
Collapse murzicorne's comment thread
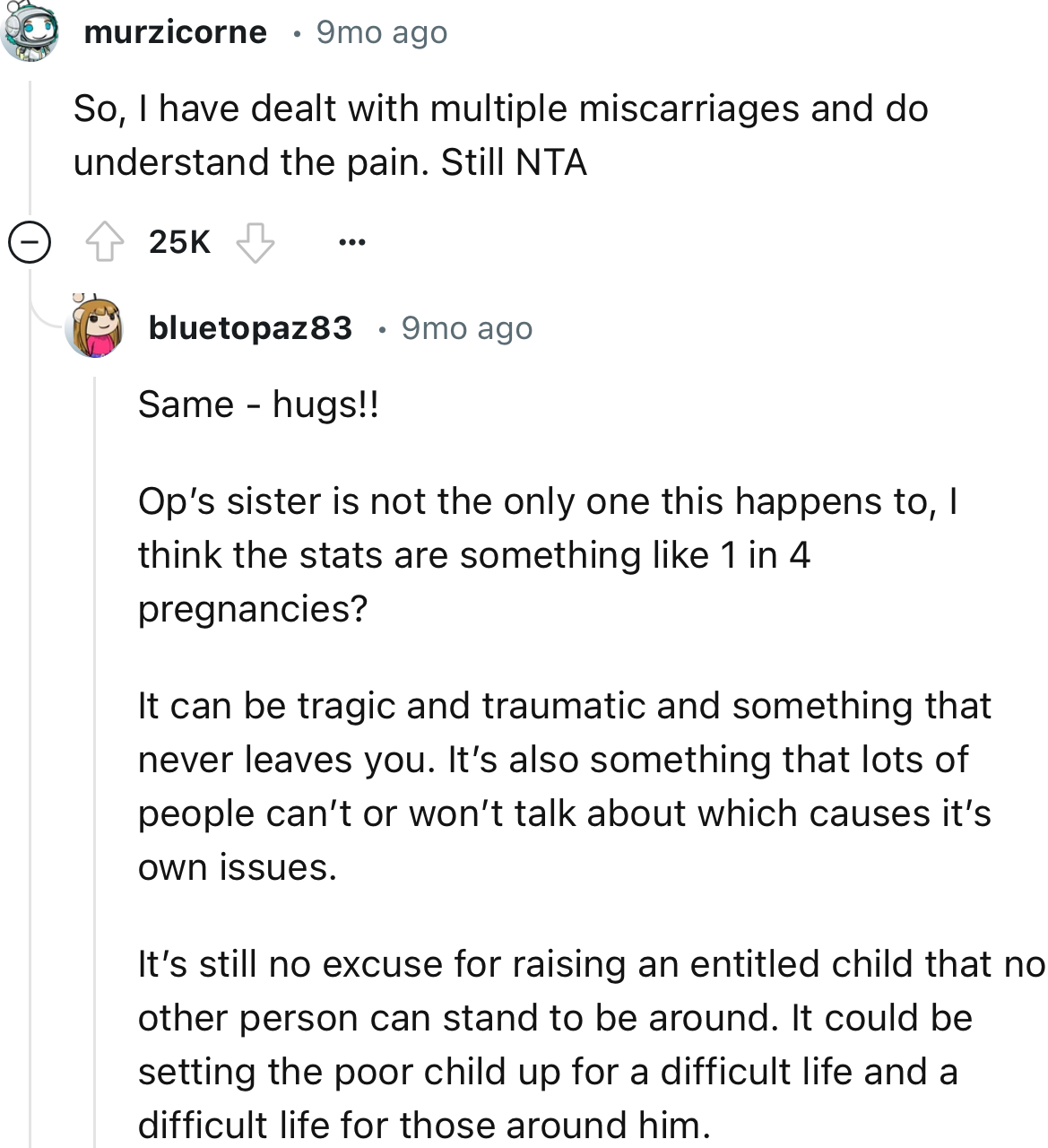point(30,240)
